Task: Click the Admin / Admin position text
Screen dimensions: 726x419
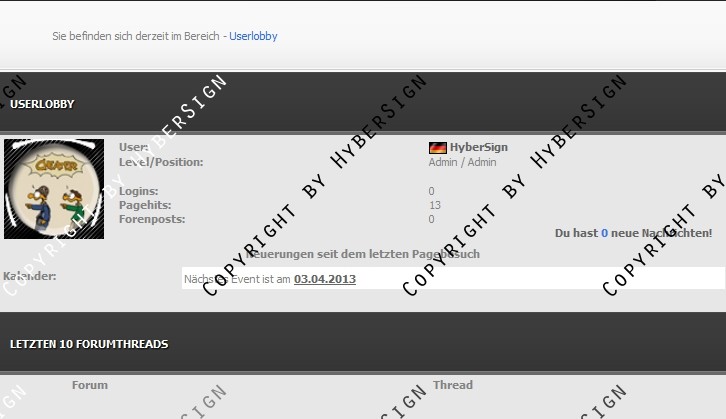Action: pos(462,162)
